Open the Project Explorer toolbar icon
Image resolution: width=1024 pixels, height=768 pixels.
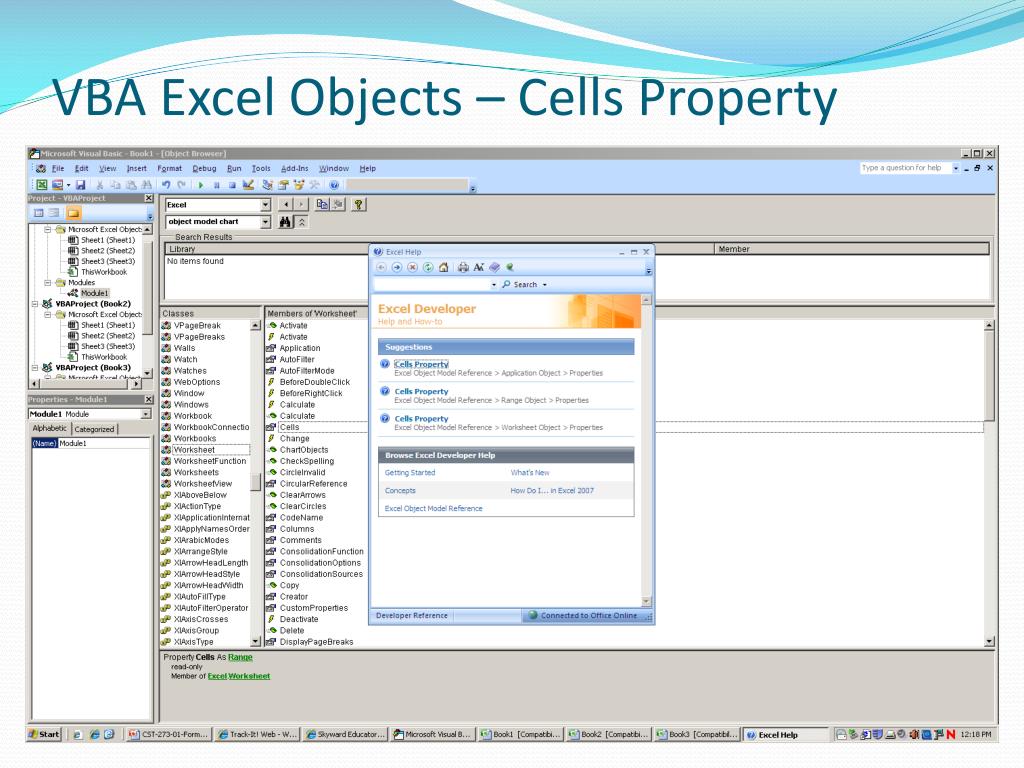pyautogui.click(x=267, y=185)
